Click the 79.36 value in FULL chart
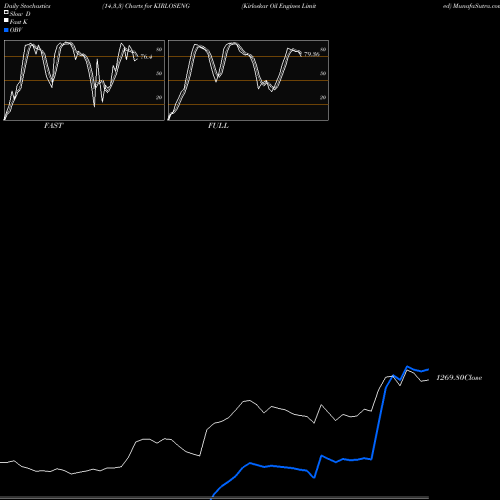Viewport: 500px width, 500px height. click(312, 54)
